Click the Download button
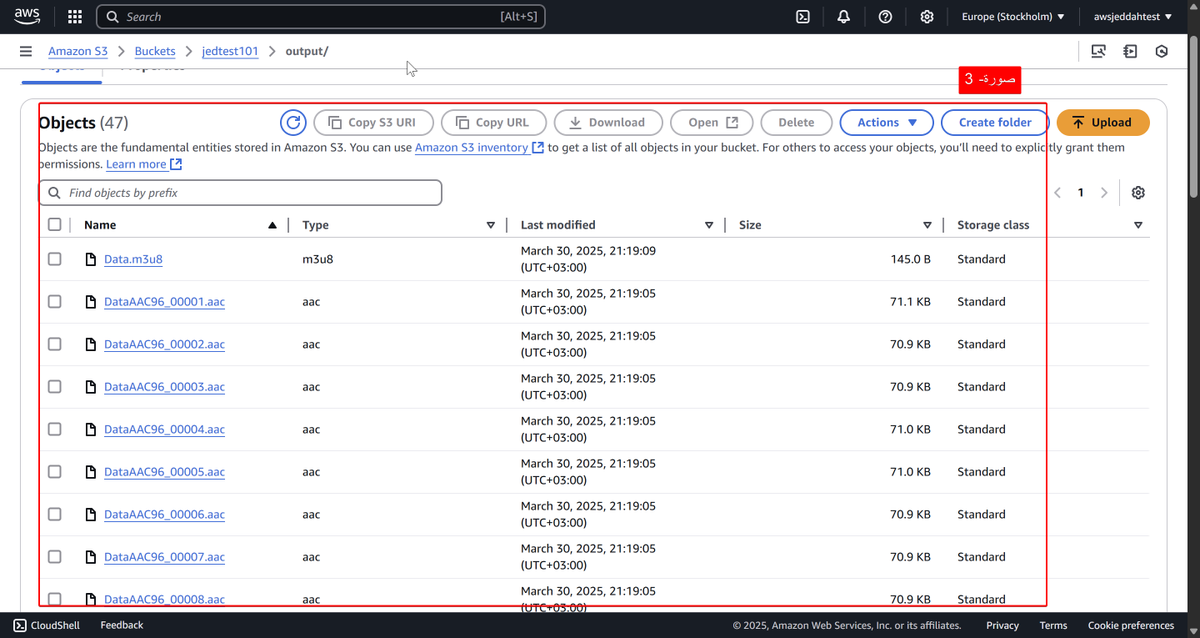The height and width of the screenshot is (638, 1200). pyautogui.click(x=608, y=122)
